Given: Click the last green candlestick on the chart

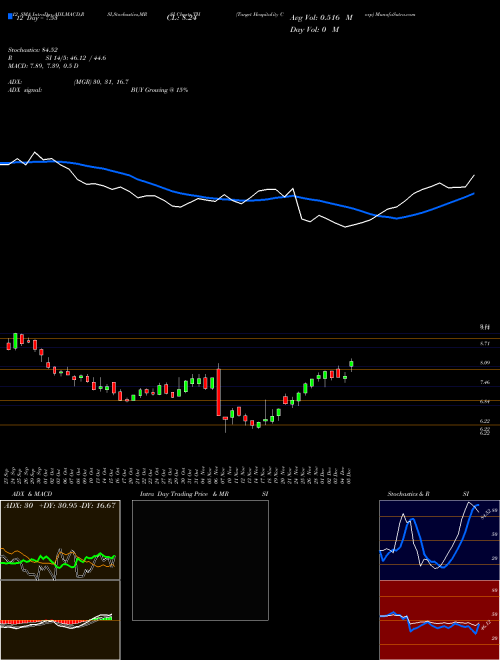Looking at the screenshot, I should pyautogui.click(x=351, y=365).
